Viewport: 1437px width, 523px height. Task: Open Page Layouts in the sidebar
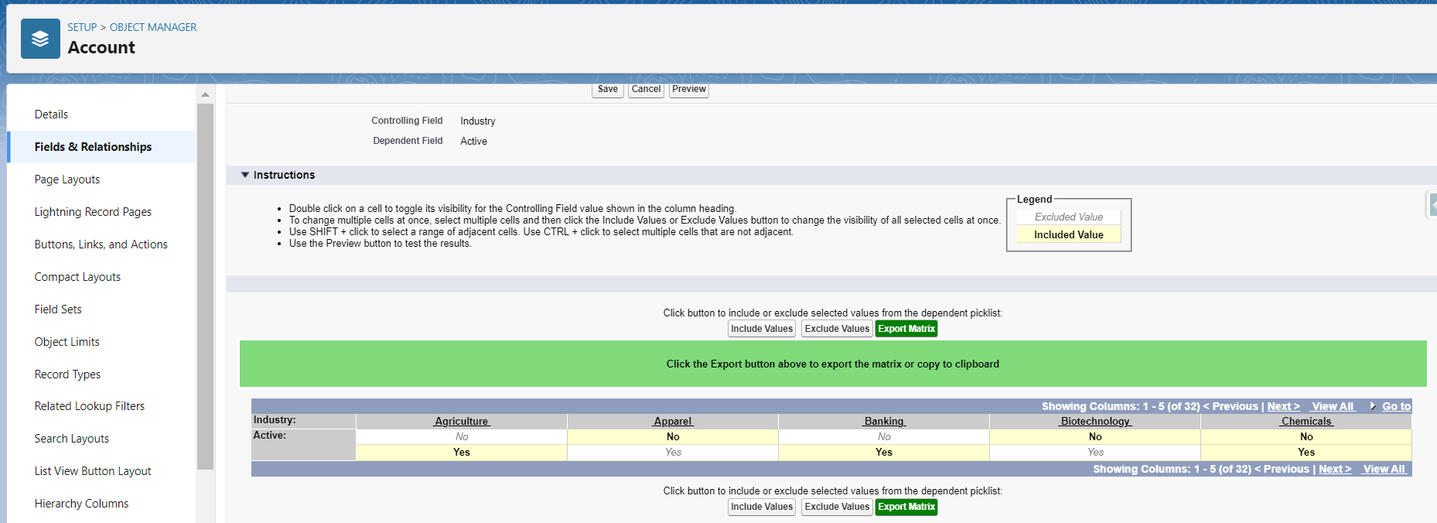[67, 179]
